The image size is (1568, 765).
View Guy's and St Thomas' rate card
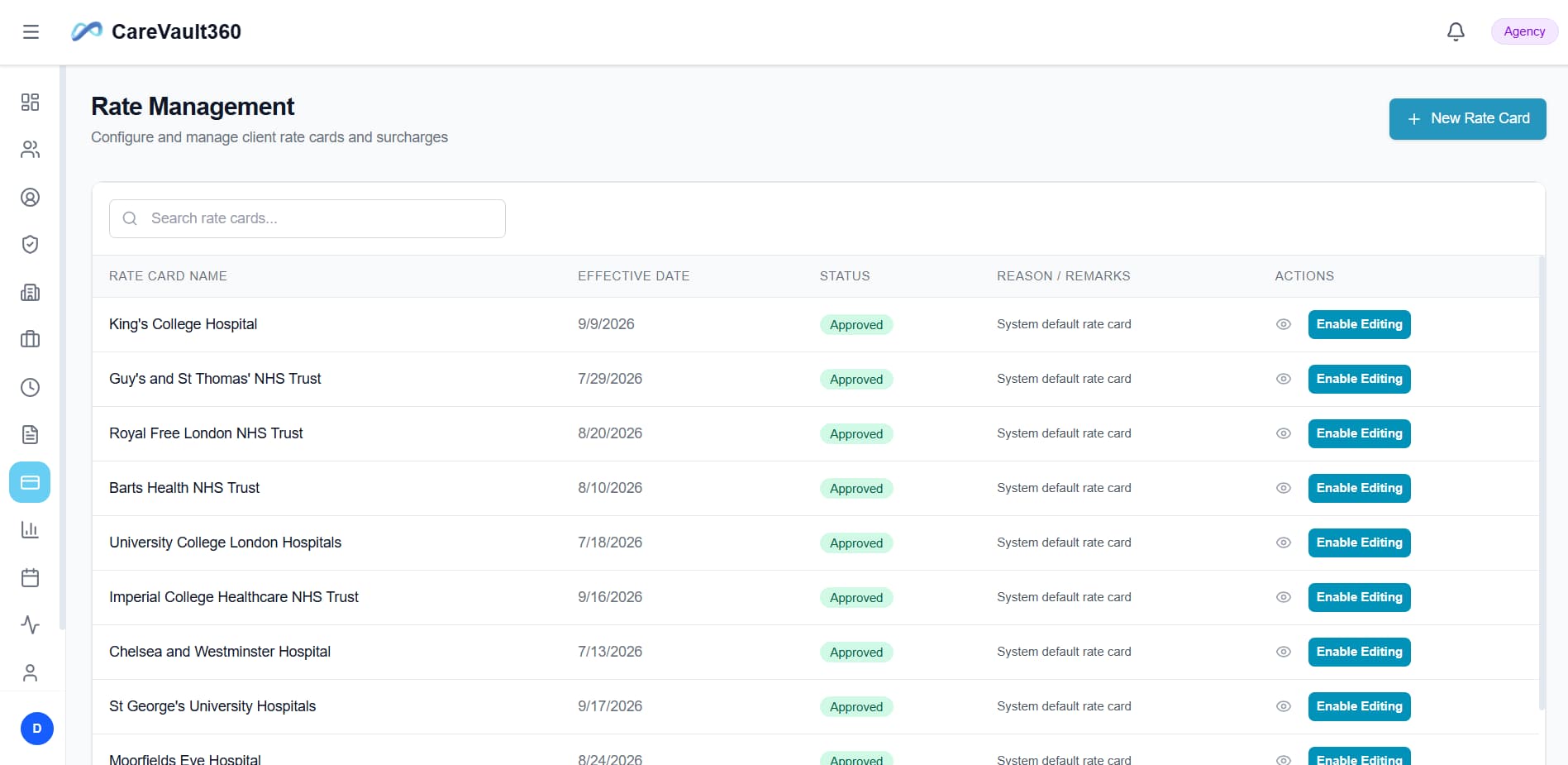pyautogui.click(x=1283, y=379)
